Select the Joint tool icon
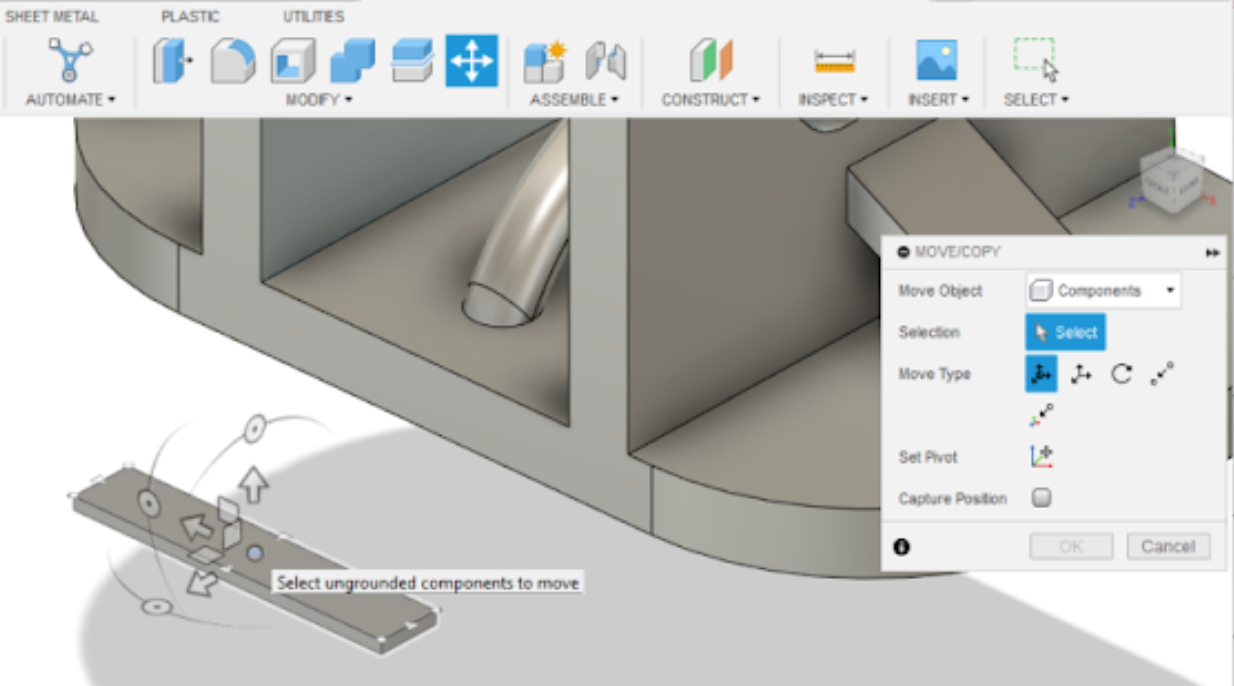 click(605, 61)
